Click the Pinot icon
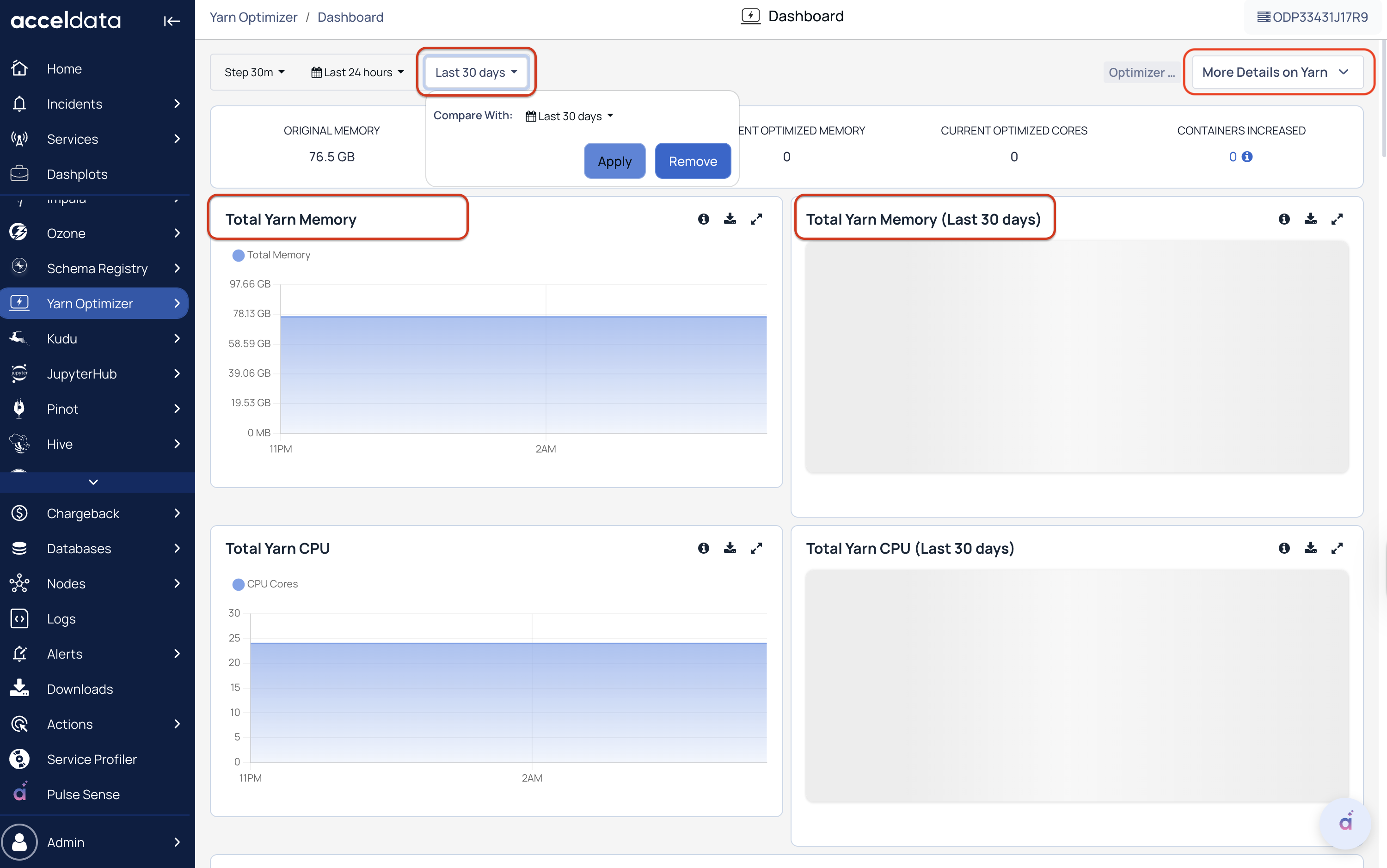Screen dimensions: 1387x868 [19, 409]
